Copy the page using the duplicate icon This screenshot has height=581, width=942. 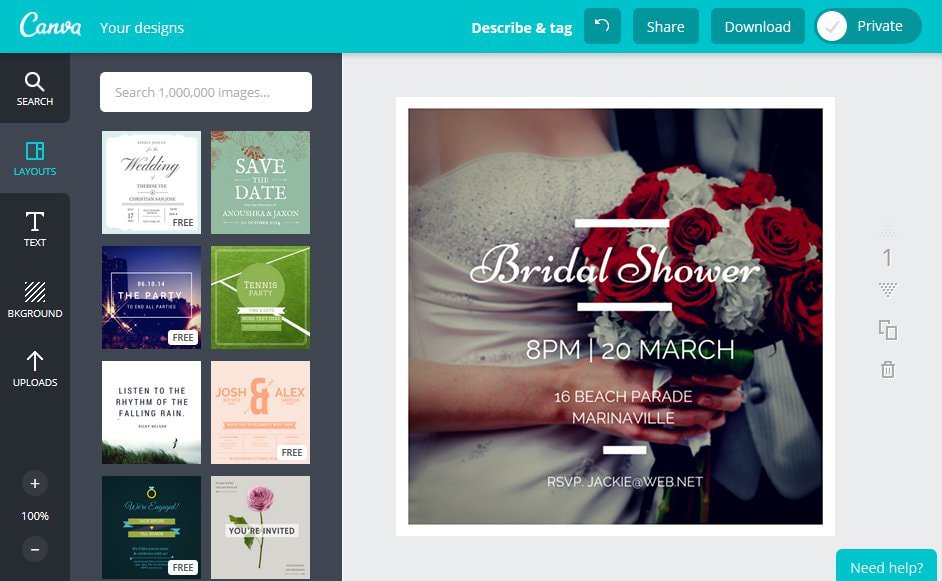tap(886, 329)
